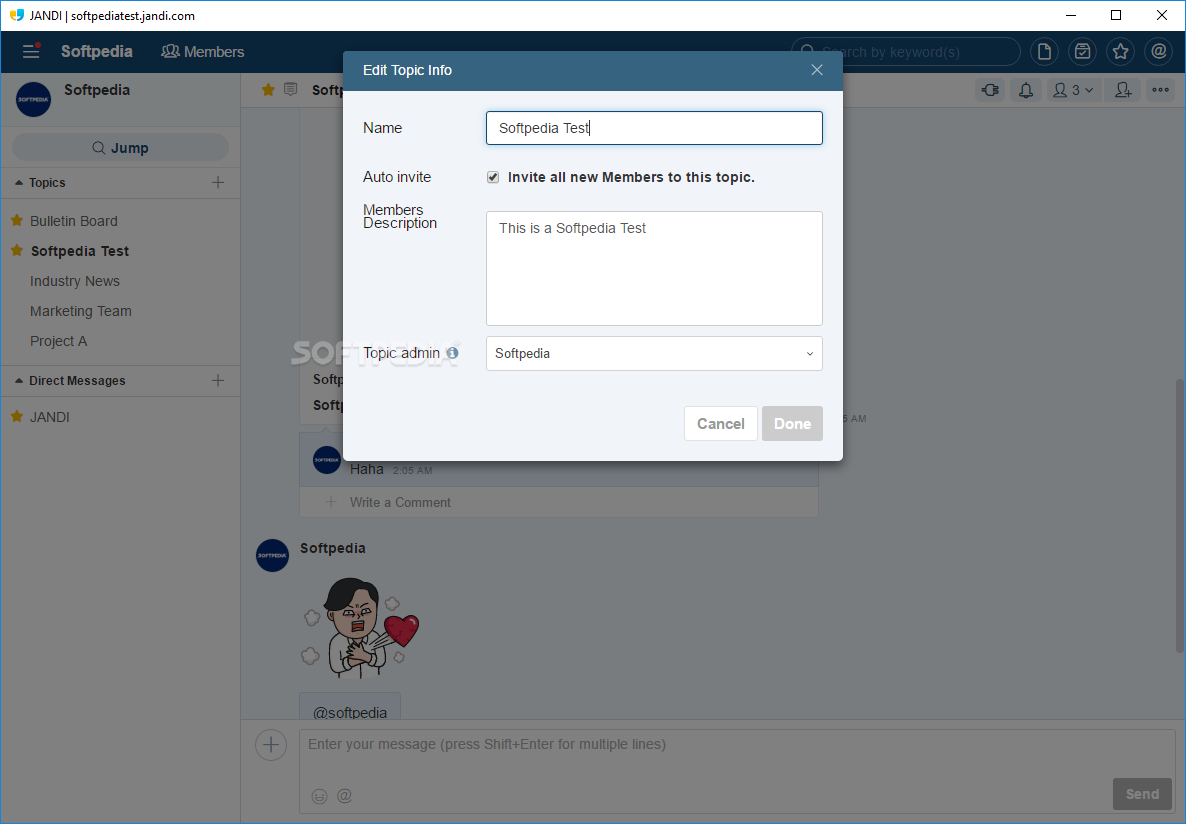Click the Softpedia sender name above the sticker
Image resolution: width=1186 pixels, height=824 pixels.
coord(333,548)
